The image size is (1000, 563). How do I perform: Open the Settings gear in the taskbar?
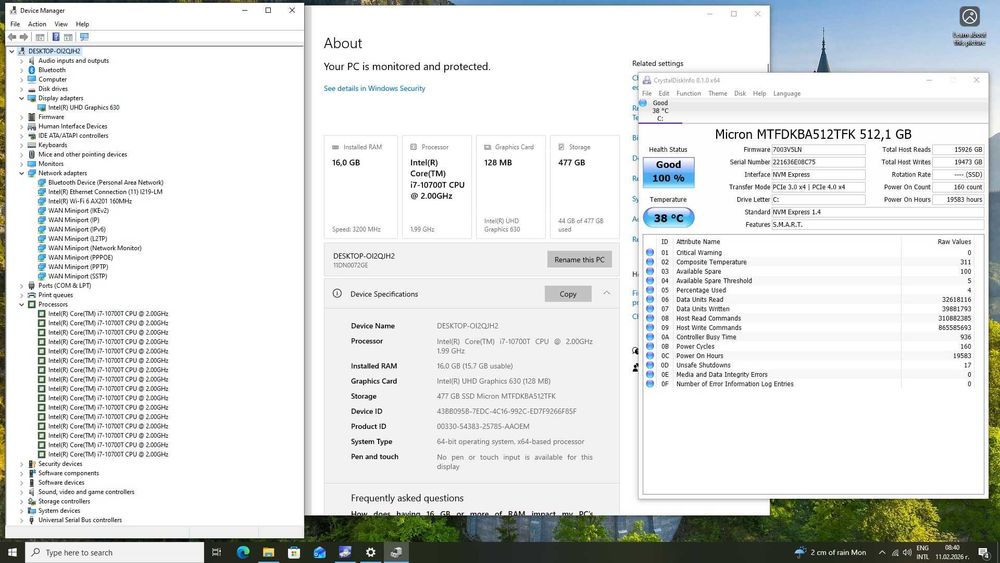point(371,552)
